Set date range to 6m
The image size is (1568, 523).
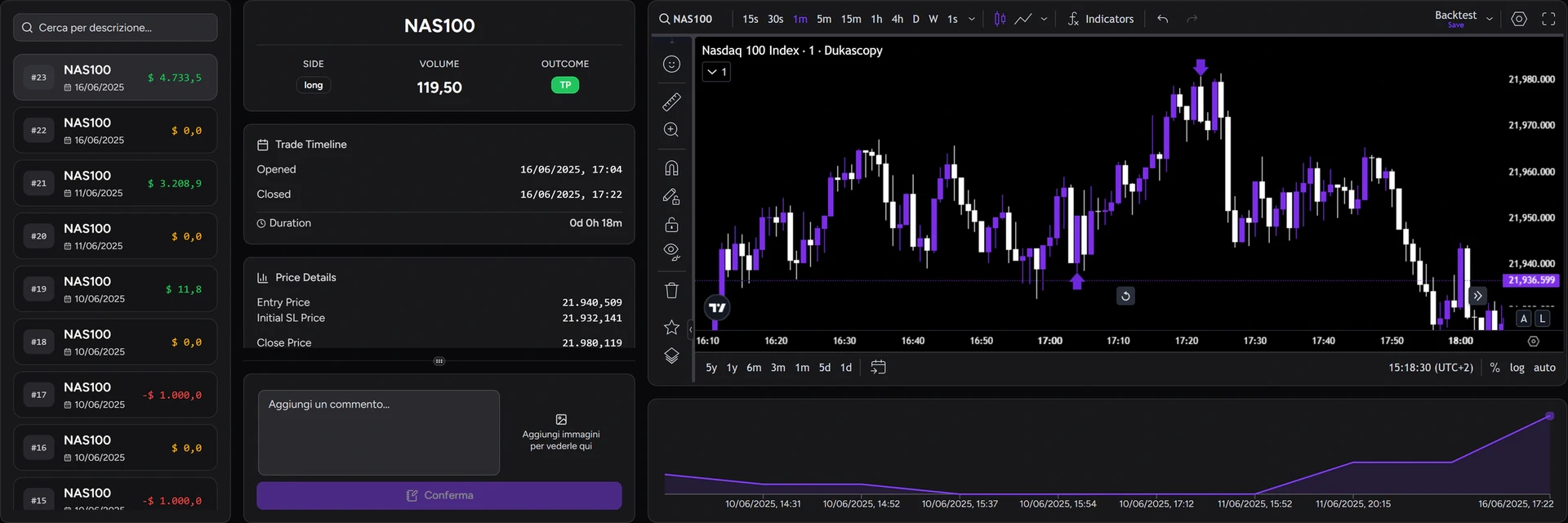754,368
